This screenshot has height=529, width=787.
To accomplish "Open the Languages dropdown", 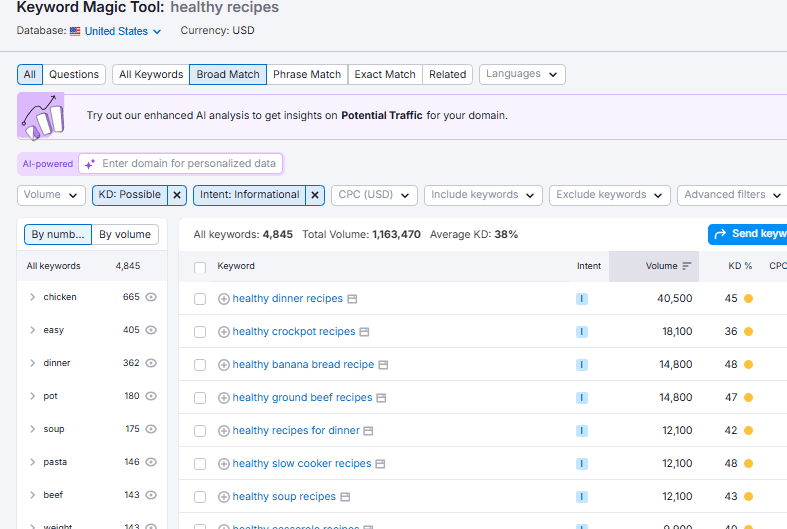I will (522, 74).
